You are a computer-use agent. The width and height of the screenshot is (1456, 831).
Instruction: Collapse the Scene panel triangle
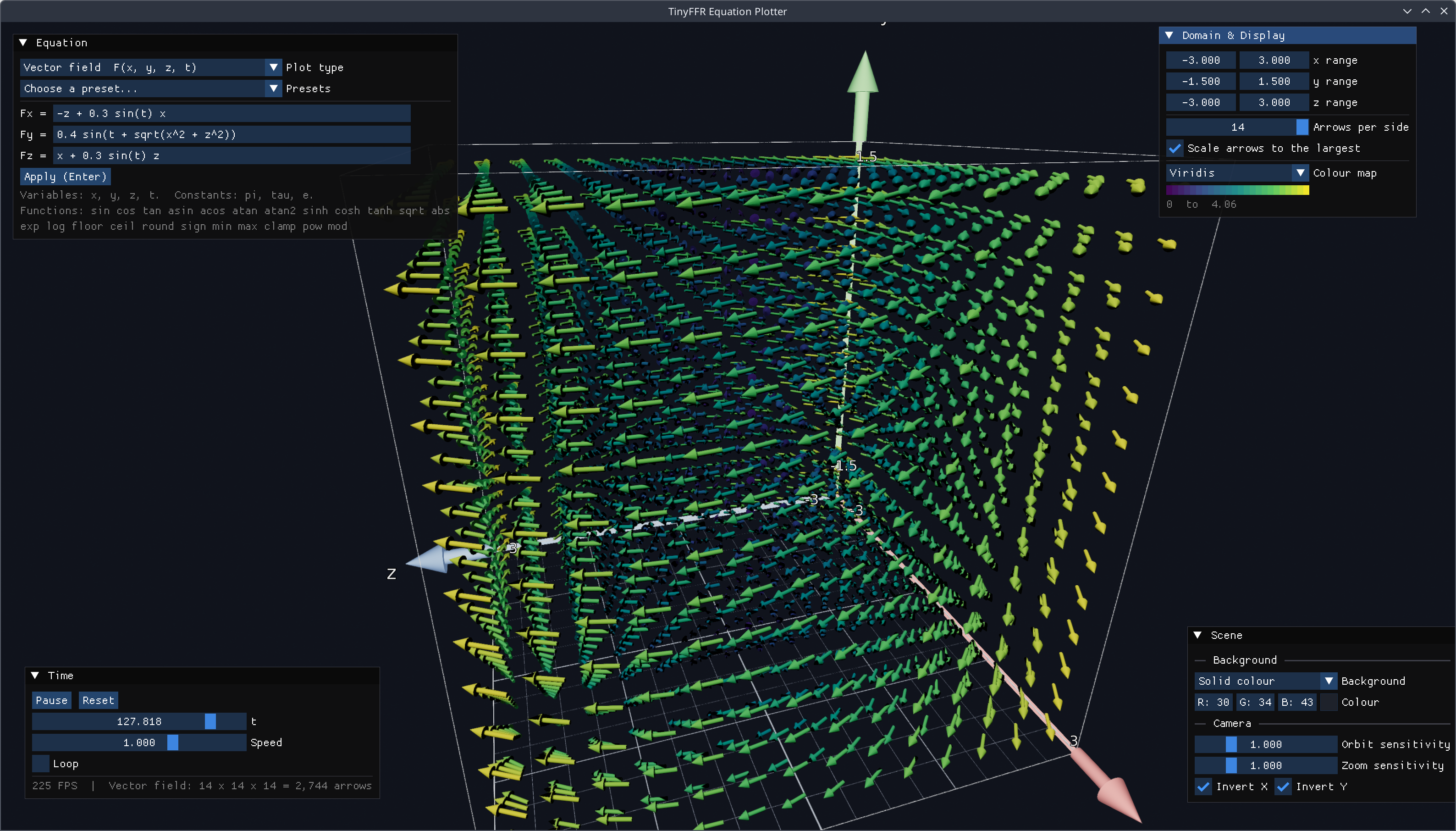1197,635
